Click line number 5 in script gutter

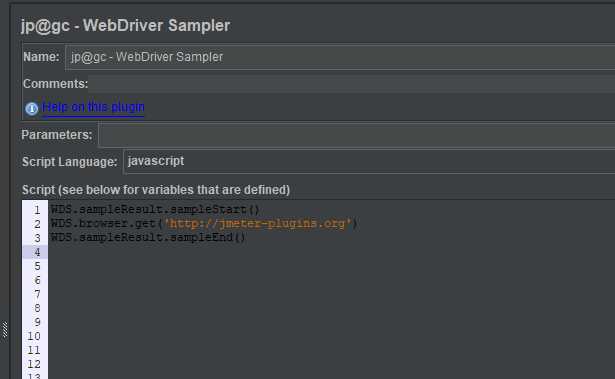point(37,266)
